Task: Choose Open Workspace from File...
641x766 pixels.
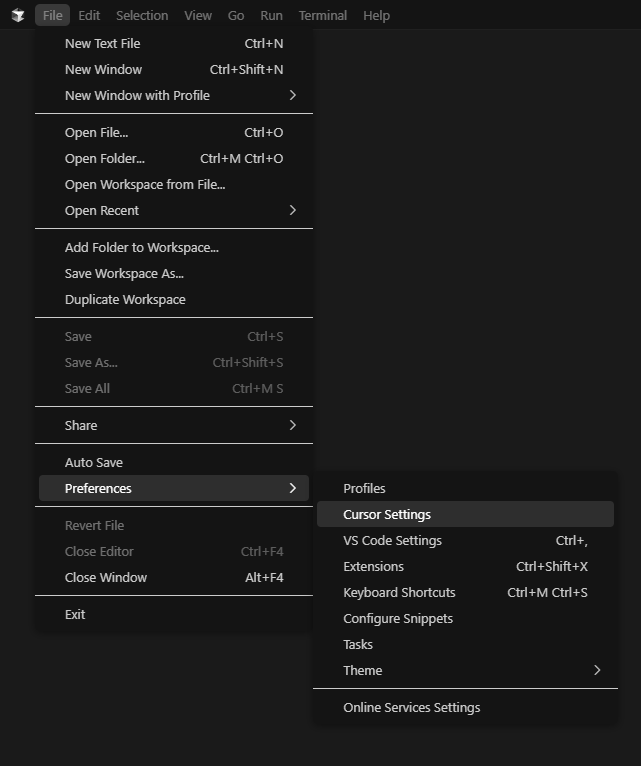Action: (x=174, y=184)
